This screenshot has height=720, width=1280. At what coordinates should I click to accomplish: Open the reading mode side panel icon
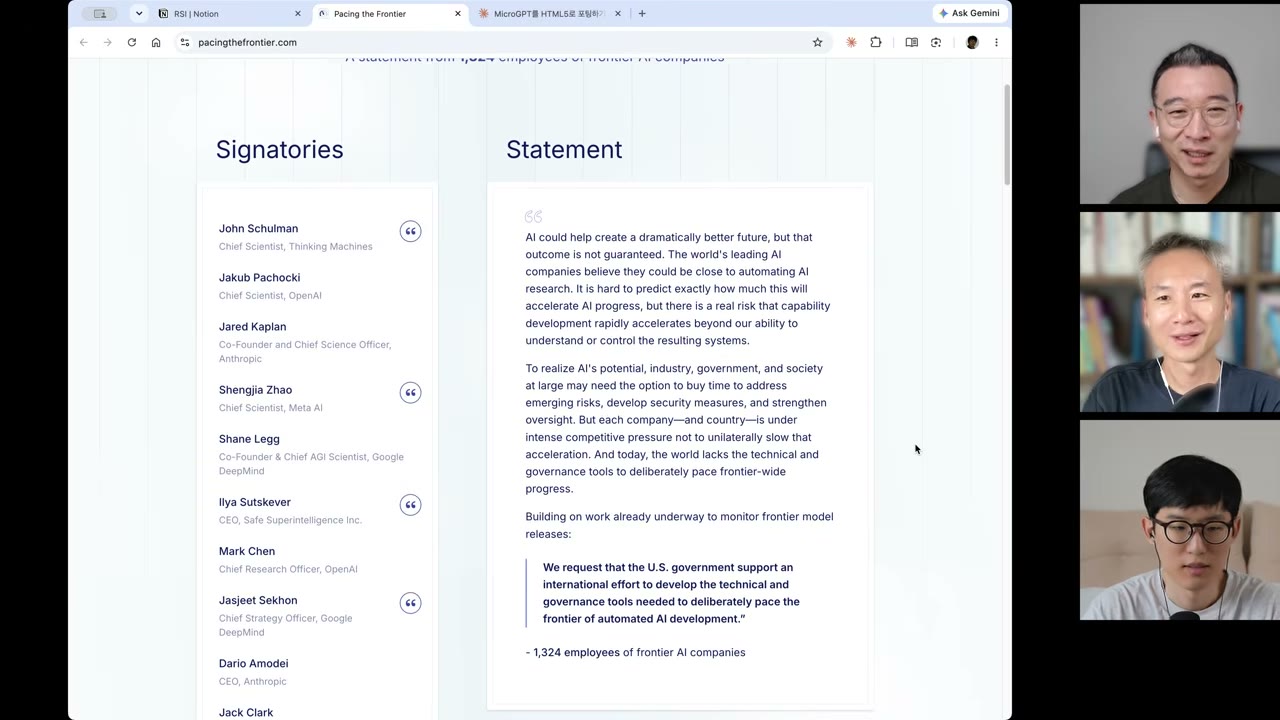(x=911, y=42)
